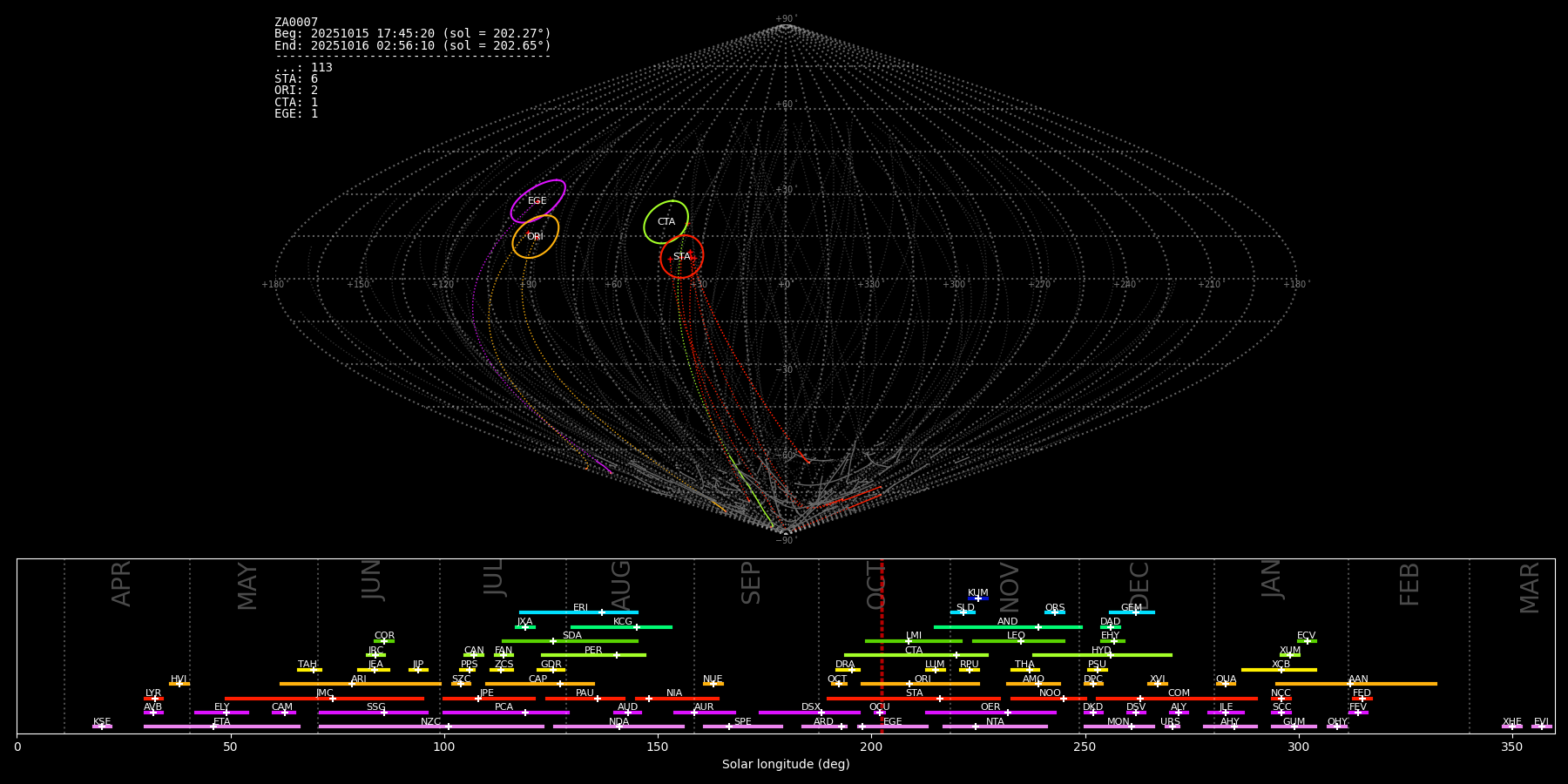Click the GEM shower bar near December
1568x784 pixels.
click(x=1132, y=612)
